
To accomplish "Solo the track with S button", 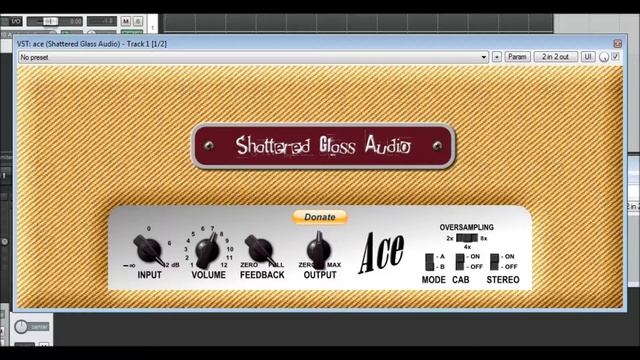I will pyautogui.click(x=138, y=21).
